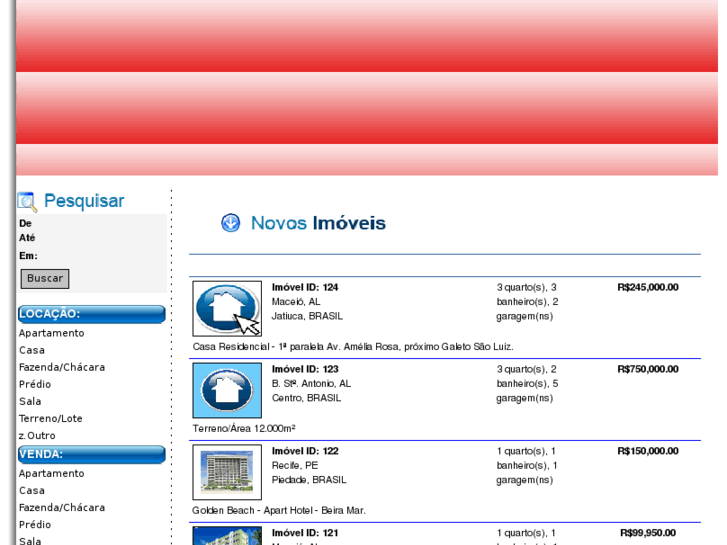The height and width of the screenshot is (545, 727).
Task: Click the price R$750,000.00
Action: coord(648,369)
